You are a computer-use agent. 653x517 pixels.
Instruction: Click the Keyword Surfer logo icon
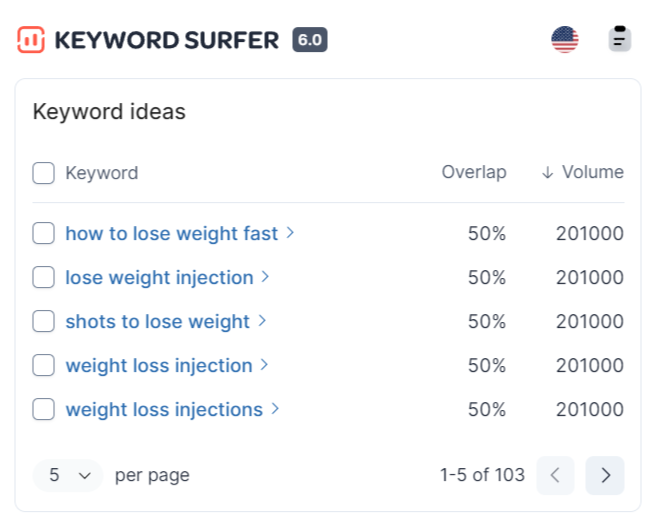click(31, 40)
